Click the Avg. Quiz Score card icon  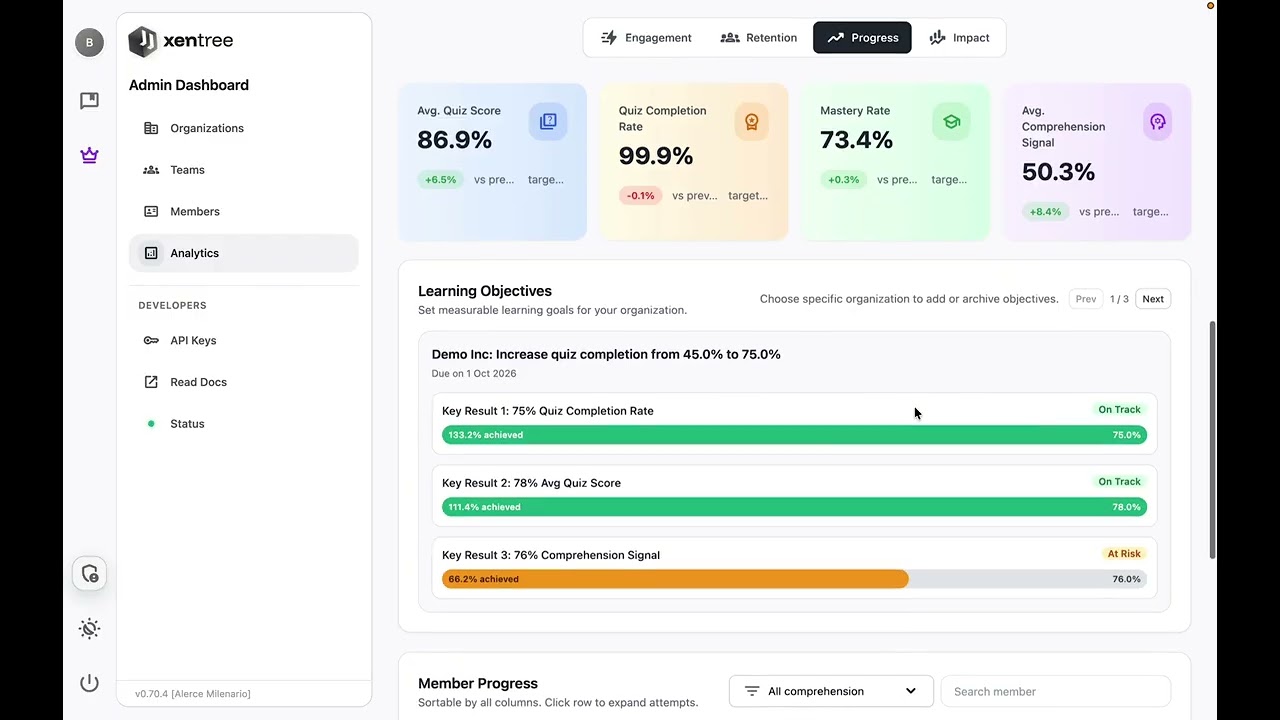pyautogui.click(x=548, y=121)
